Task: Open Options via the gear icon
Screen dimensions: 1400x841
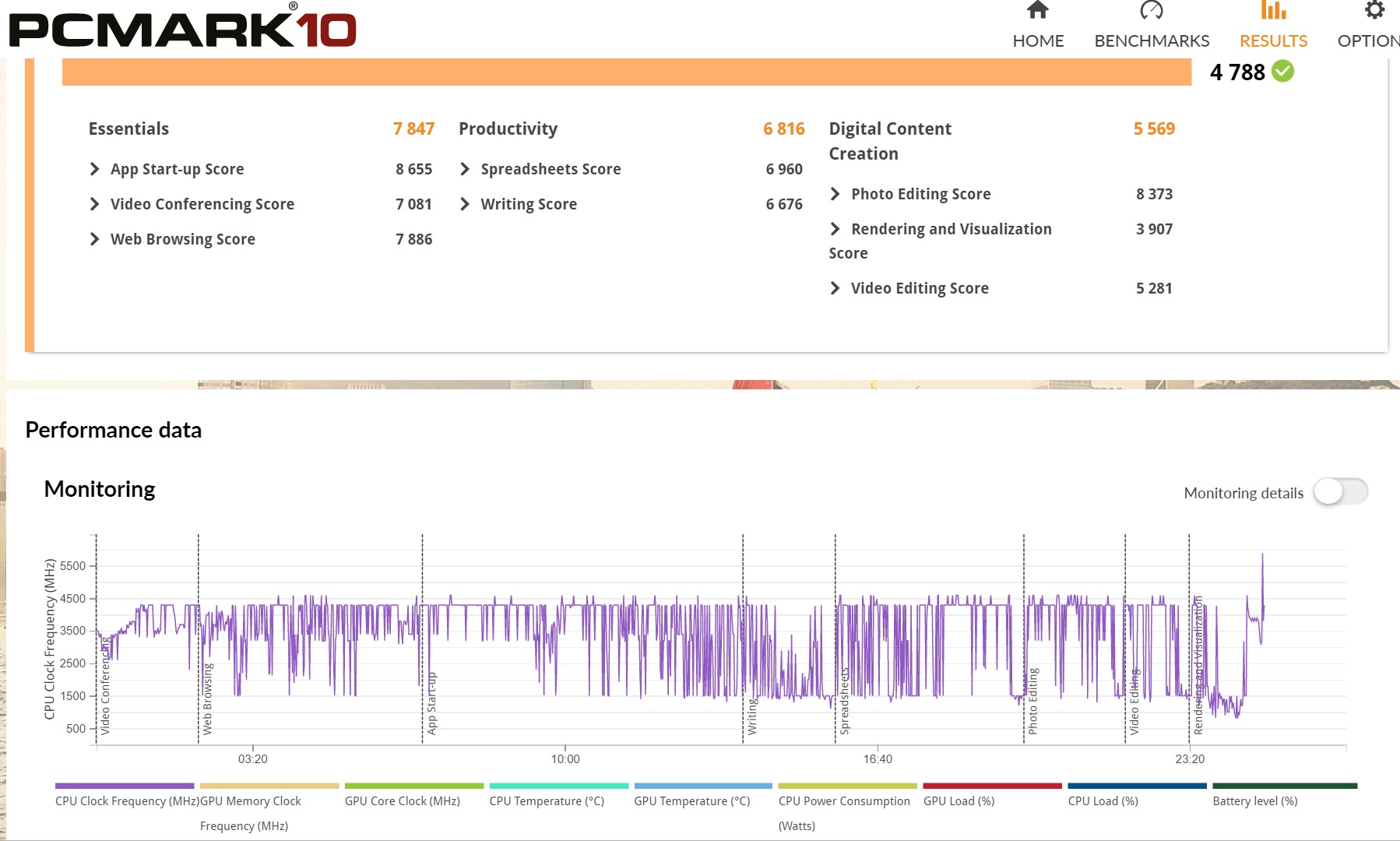Action: tap(1374, 10)
